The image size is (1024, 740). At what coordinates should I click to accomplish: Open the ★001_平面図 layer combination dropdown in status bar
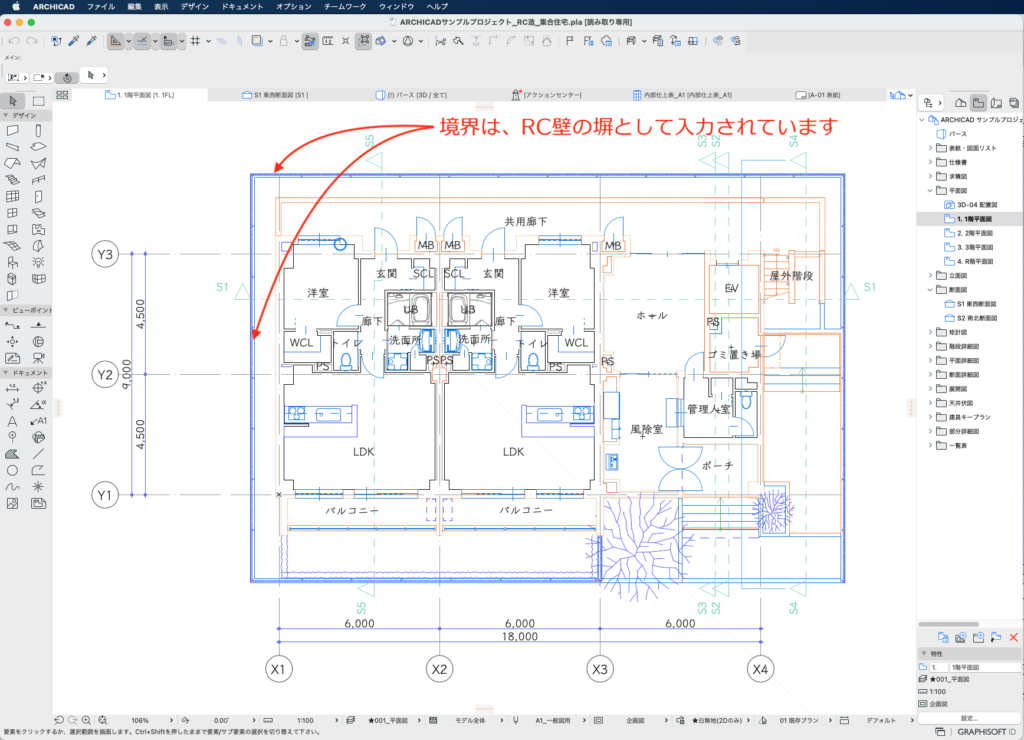pyautogui.click(x=417, y=720)
